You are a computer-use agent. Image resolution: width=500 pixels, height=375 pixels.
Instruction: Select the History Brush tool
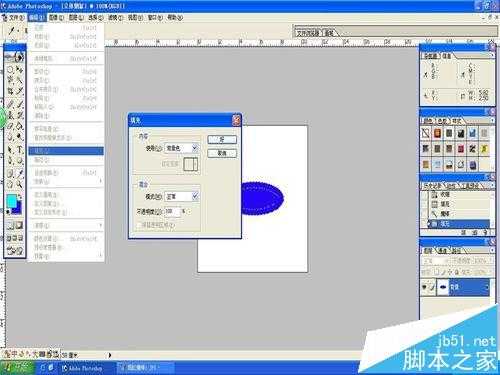click(x=20, y=115)
